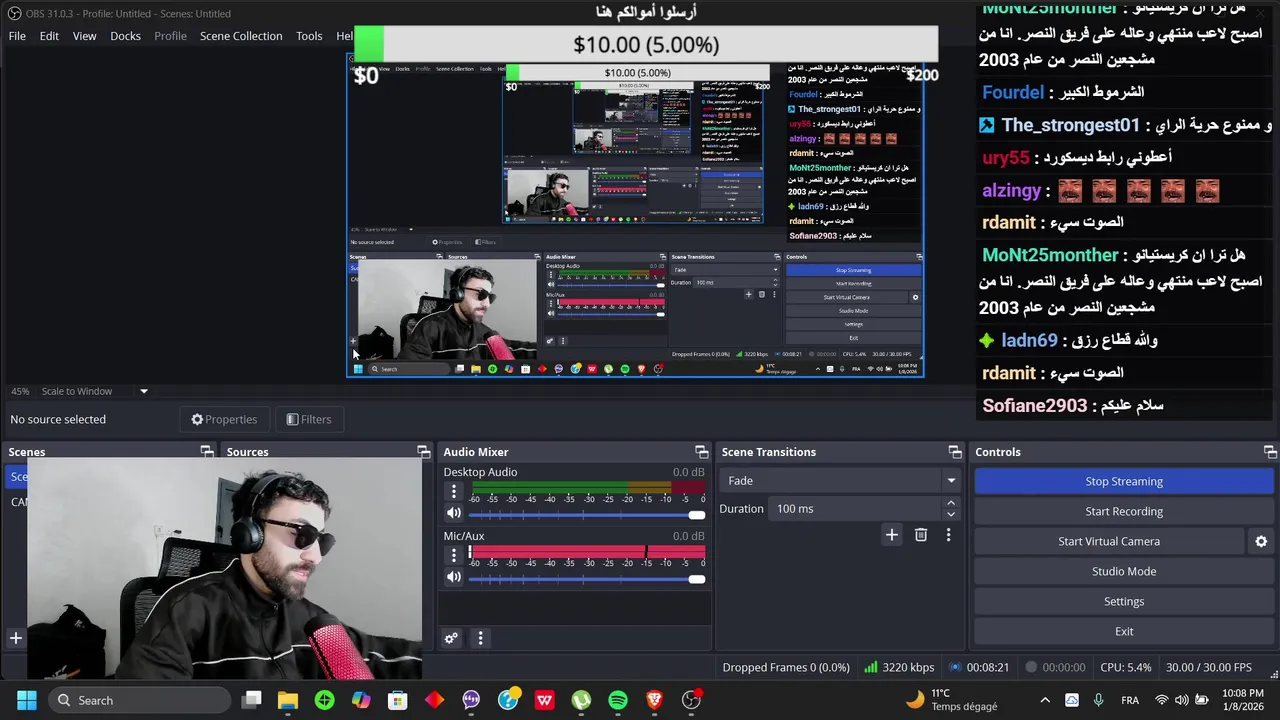Decrease transition duration with down arrow
The image size is (1280, 720).
[951, 515]
